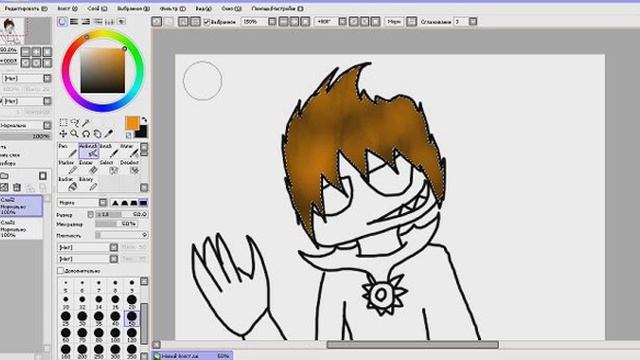Click the undo button in top toolbar
Viewport: 640px width, 360px height.
pyautogui.click(x=157, y=22)
